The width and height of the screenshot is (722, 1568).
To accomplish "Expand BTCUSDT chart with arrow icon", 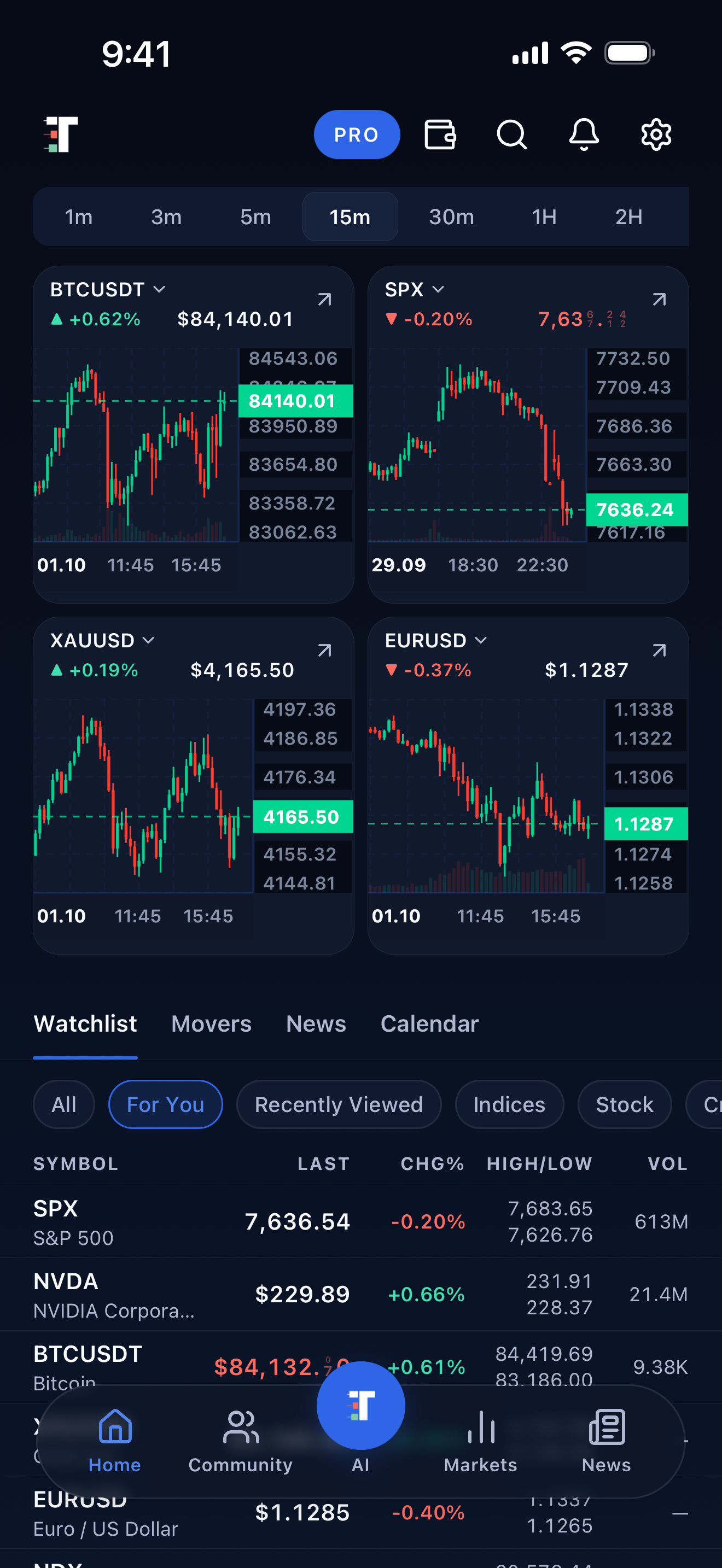I will click(324, 299).
